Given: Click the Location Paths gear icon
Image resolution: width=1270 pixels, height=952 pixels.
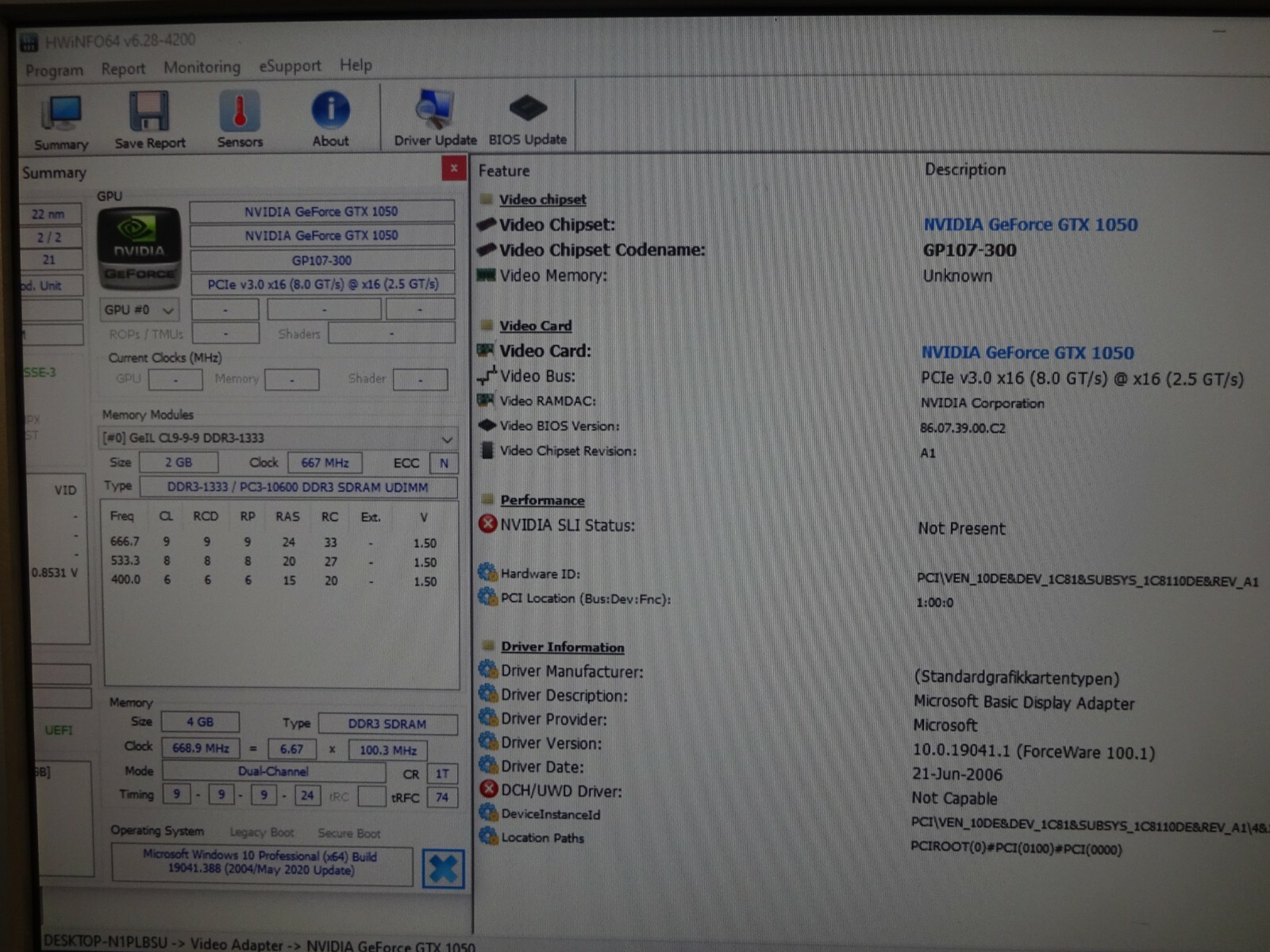Looking at the screenshot, I should click(x=488, y=836).
